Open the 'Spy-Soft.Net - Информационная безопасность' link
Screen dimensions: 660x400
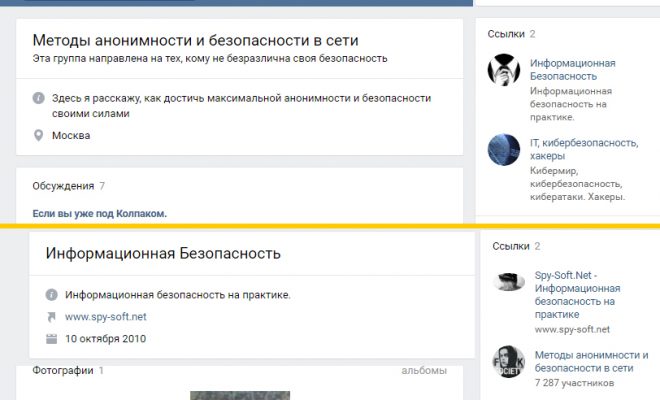click(577, 287)
